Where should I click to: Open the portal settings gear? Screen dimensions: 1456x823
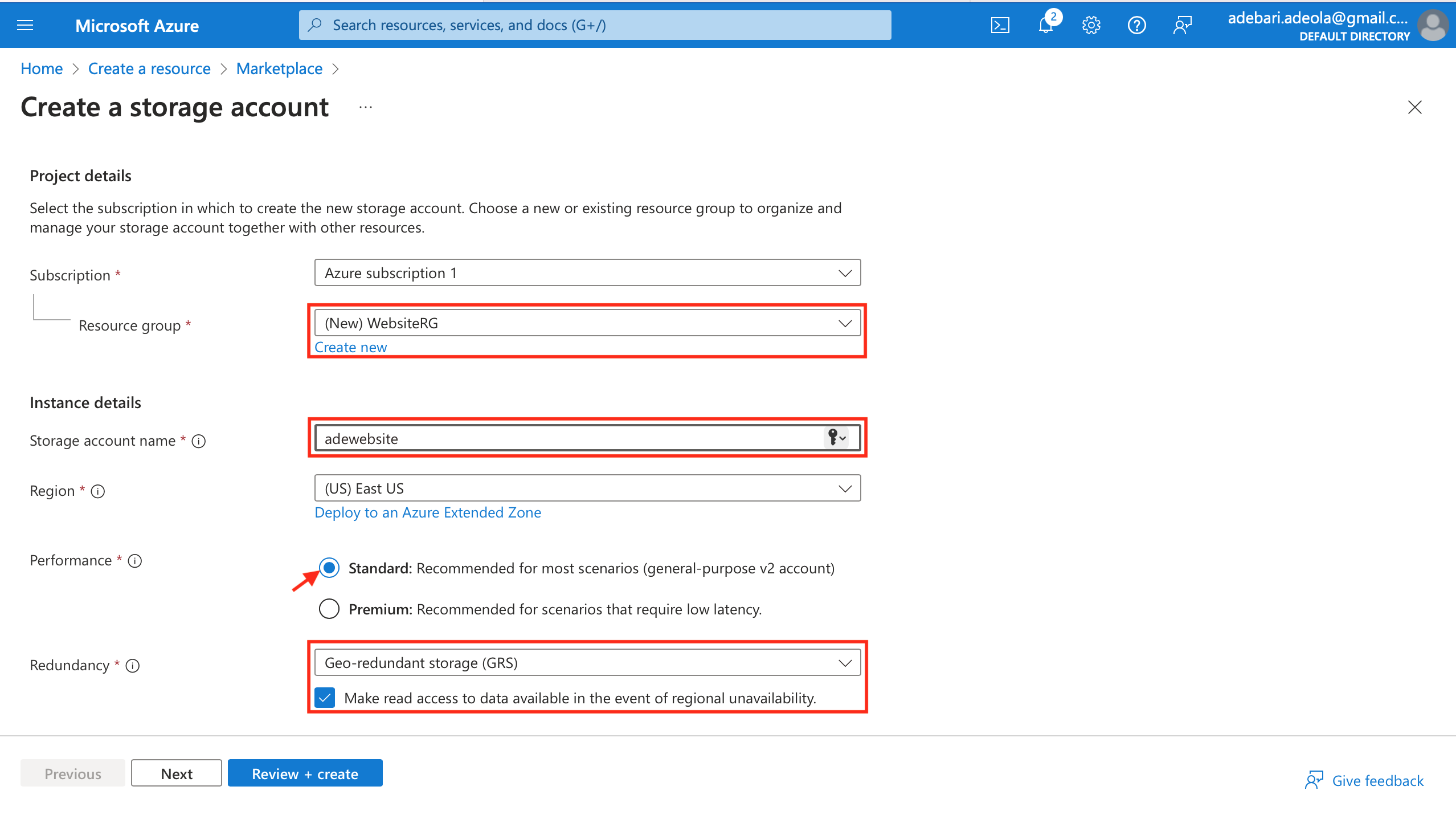point(1091,25)
